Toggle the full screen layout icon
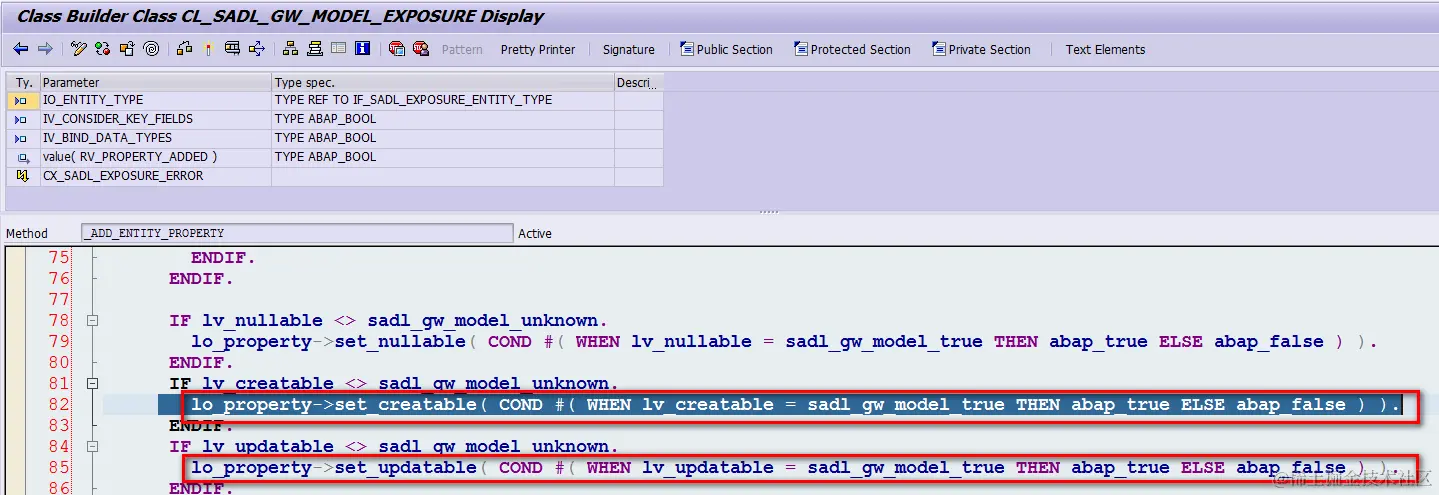The height and width of the screenshot is (495, 1439). pos(338,49)
